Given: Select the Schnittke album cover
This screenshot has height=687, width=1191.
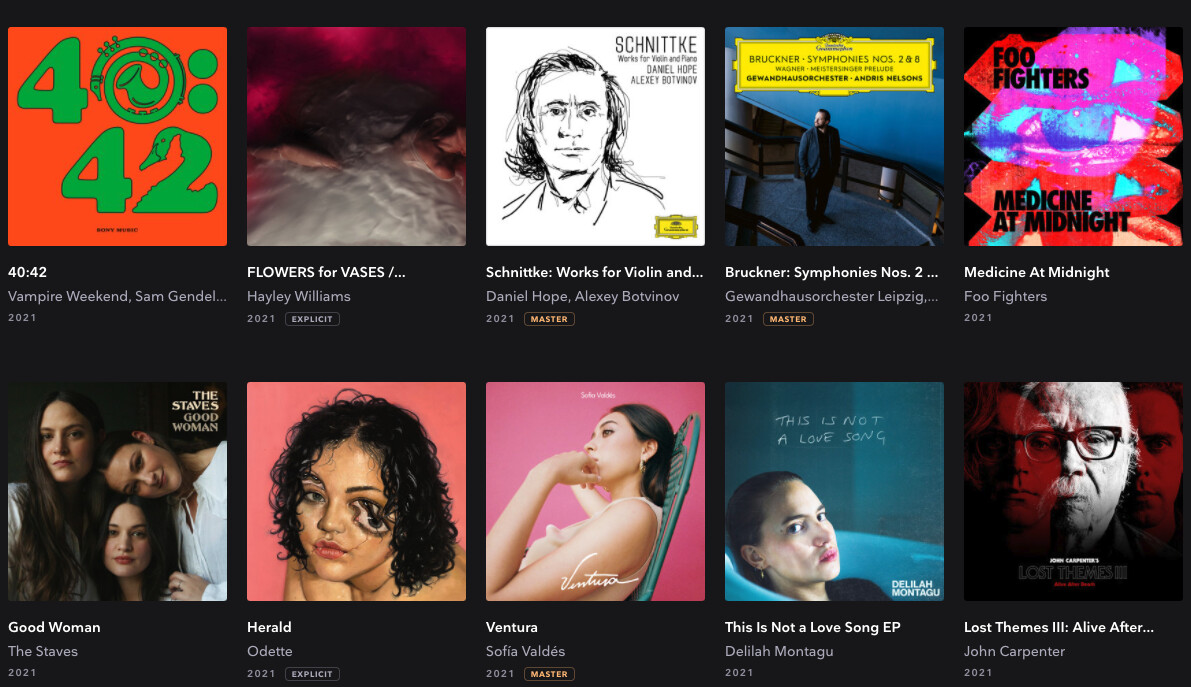Looking at the screenshot, I should [596, 137].
